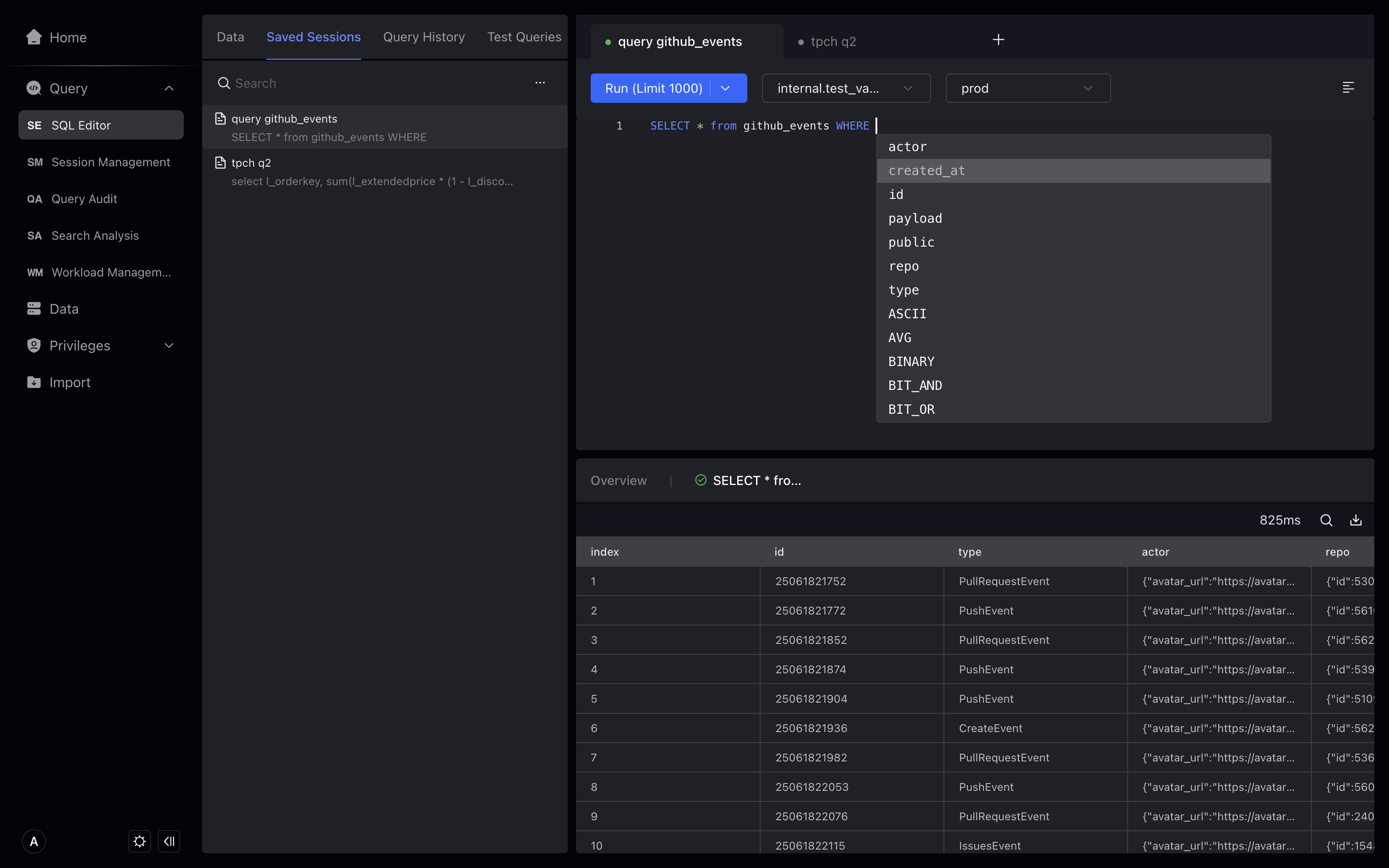The image size is (1389, 868).
Task: Choose repo autocomplete suggestion
Action: coord(1073,266)
